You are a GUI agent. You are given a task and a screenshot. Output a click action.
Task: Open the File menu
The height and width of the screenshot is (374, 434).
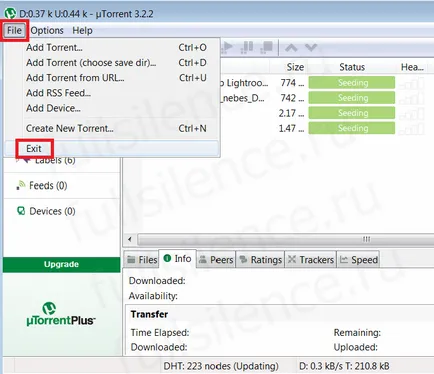tap(14, 31)
